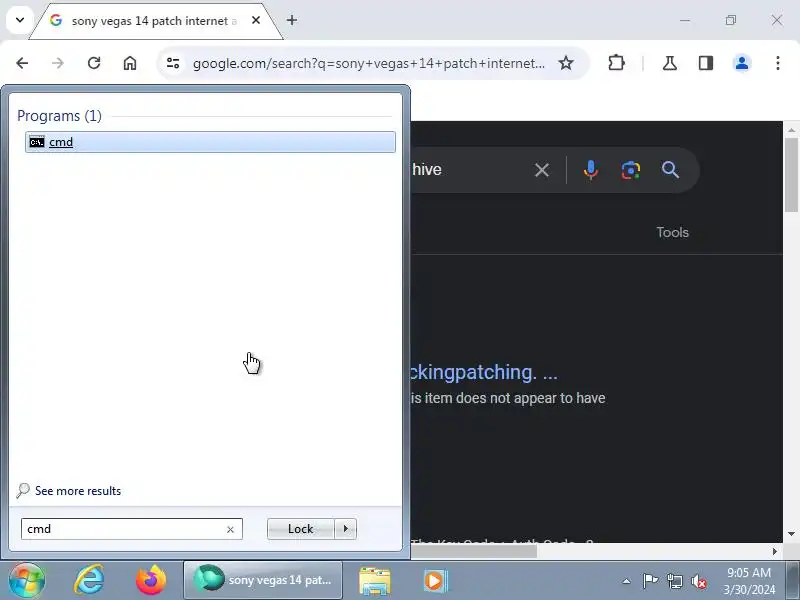This screenshot has height=600, width=800.
Task: Clear the Start menu search box
Action: [x=230, y=530]
